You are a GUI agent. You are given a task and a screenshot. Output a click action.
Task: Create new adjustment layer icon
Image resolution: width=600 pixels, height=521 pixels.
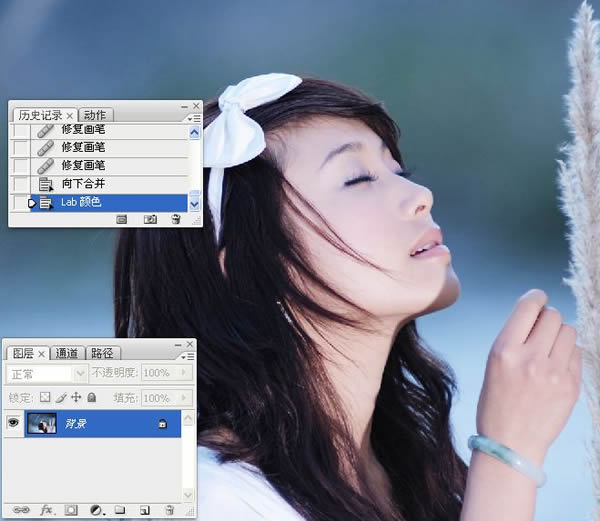[96, 510]
